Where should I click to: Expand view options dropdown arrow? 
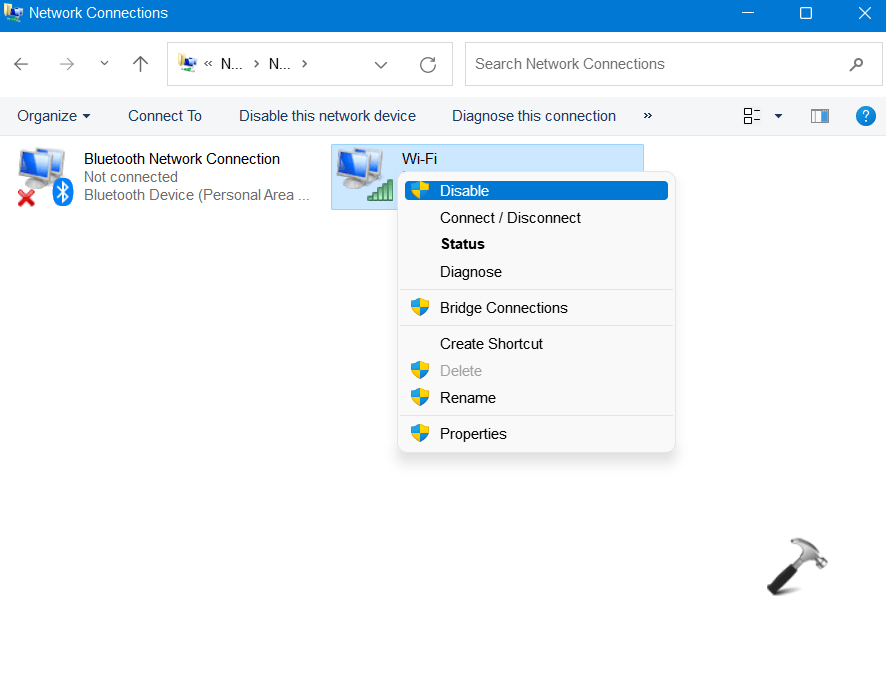778,116
